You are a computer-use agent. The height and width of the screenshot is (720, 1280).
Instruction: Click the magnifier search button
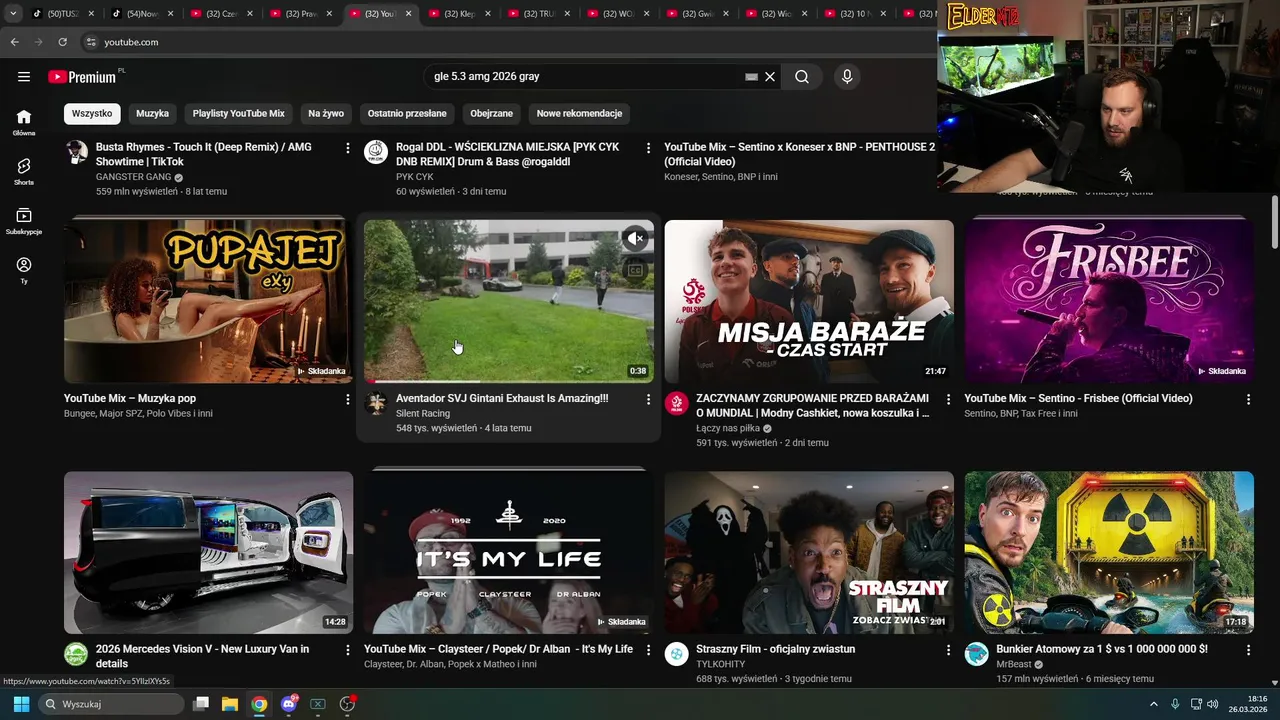[802, 77]
